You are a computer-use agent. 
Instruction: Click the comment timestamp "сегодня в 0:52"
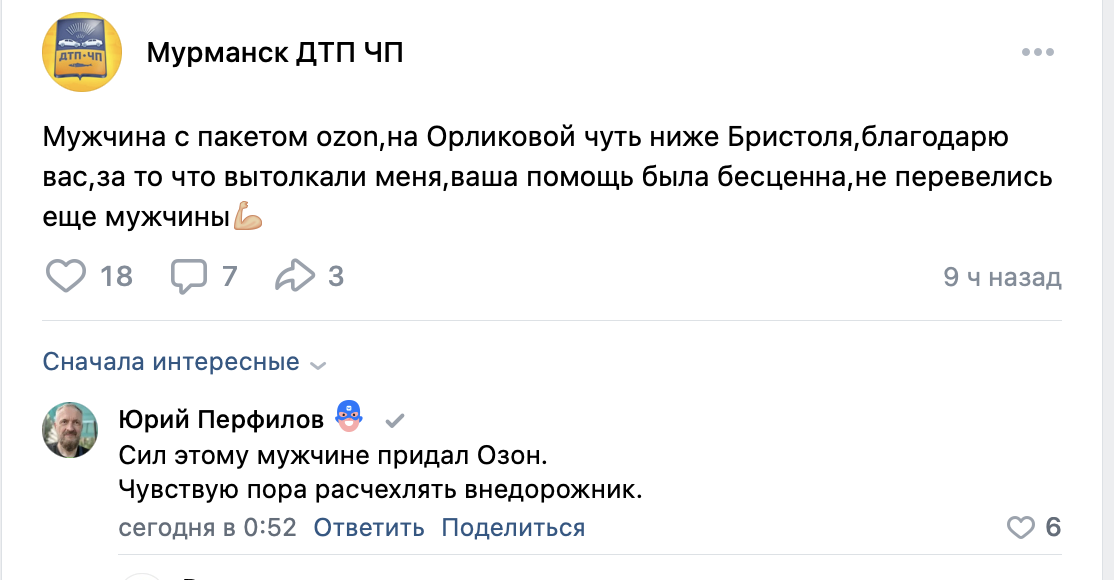(207, 527)
